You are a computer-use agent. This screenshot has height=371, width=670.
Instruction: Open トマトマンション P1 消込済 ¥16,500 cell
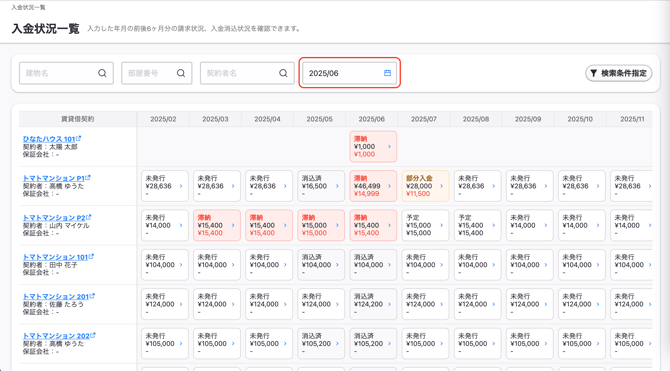coord(321,186)
